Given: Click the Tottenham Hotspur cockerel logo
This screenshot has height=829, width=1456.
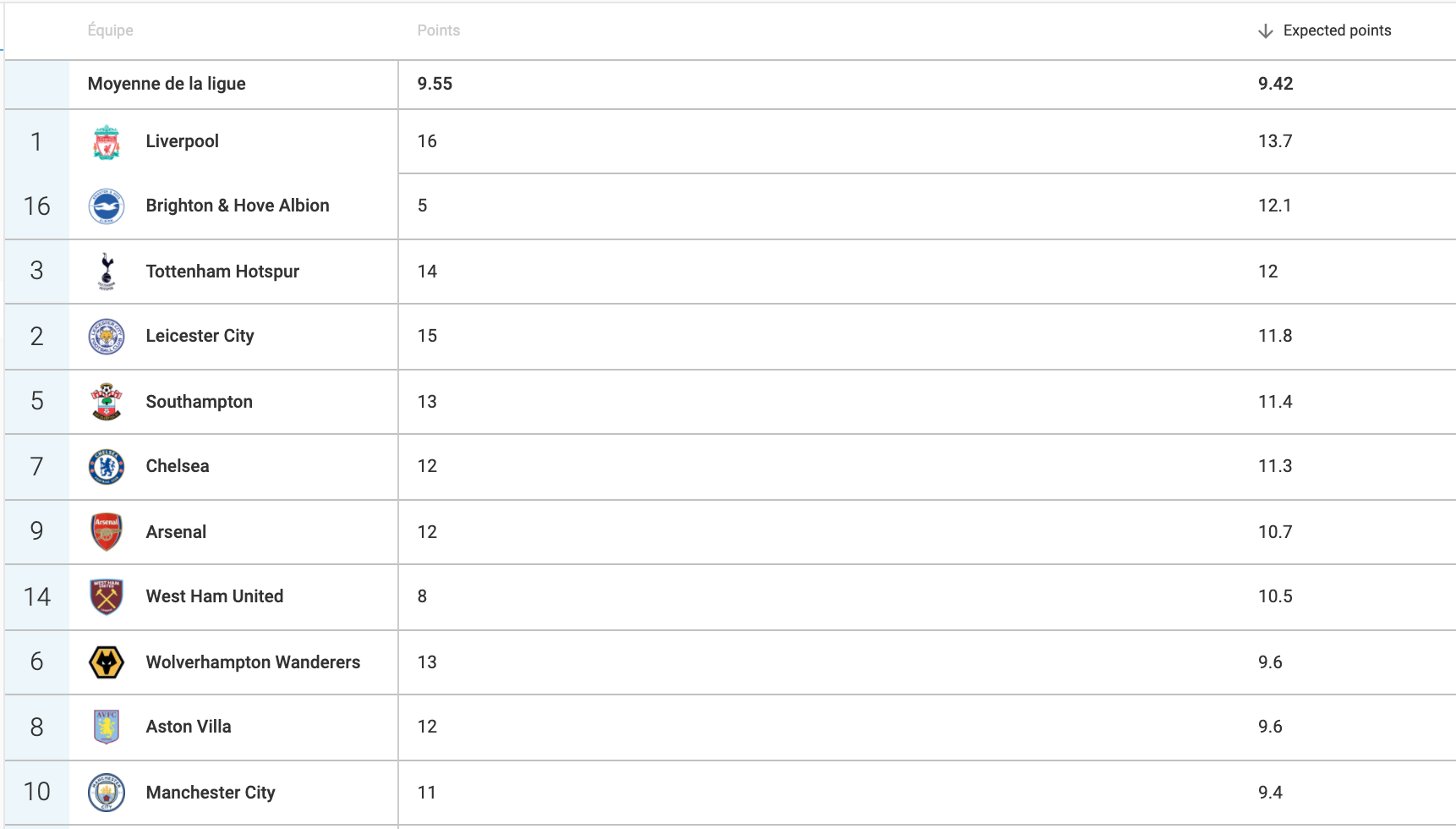Looking at the screenshot, I should pyautogui.click(x=107, y=272).
